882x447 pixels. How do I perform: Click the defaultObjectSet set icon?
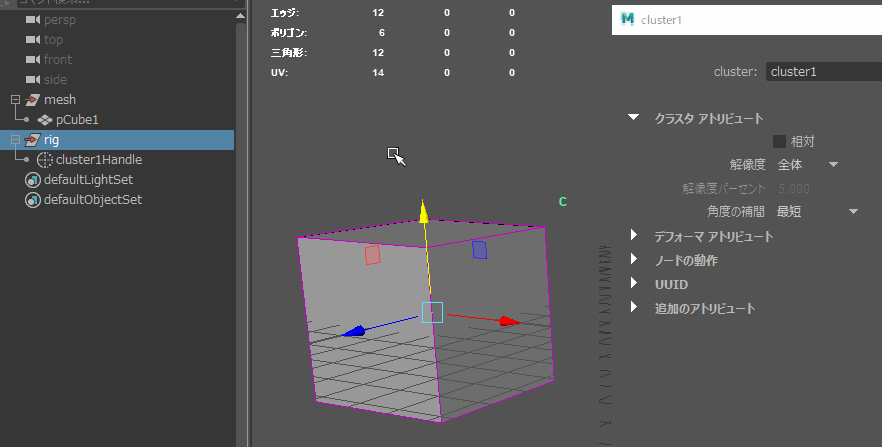(33, 200)
